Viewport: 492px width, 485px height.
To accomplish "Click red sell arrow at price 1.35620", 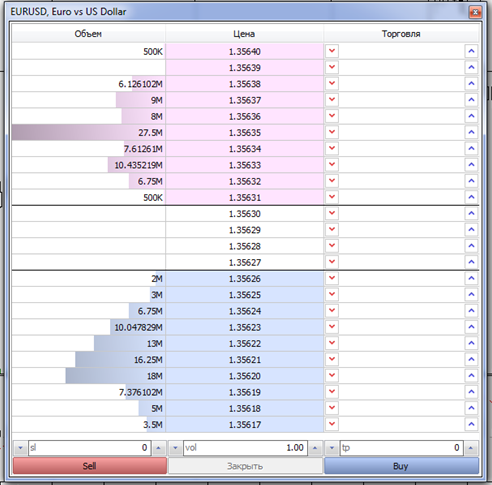I will [332, 376].
